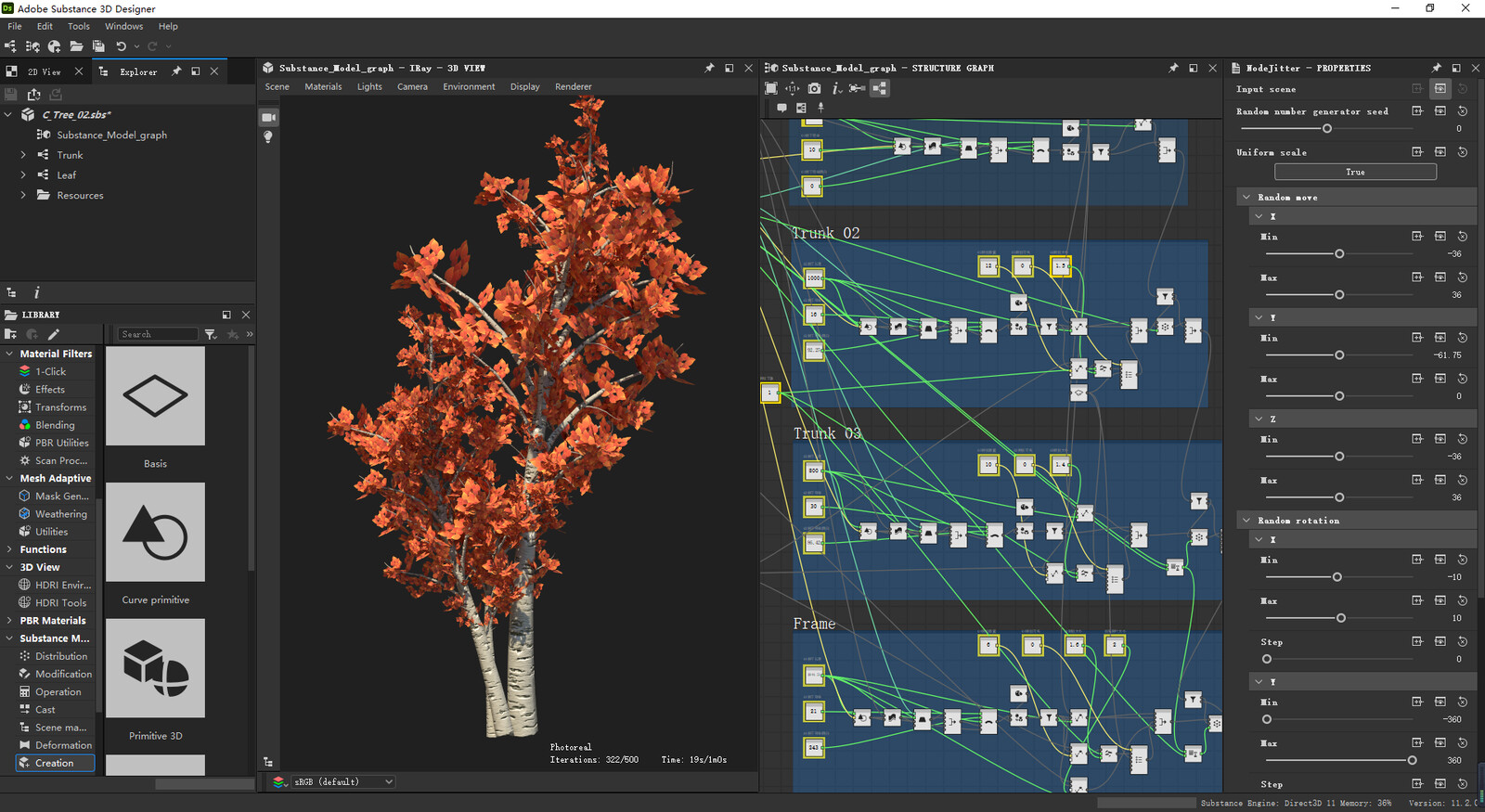Collapse the C_Tree_02.sbs package tree
The image size is (1485, 812).
point(9,114)
